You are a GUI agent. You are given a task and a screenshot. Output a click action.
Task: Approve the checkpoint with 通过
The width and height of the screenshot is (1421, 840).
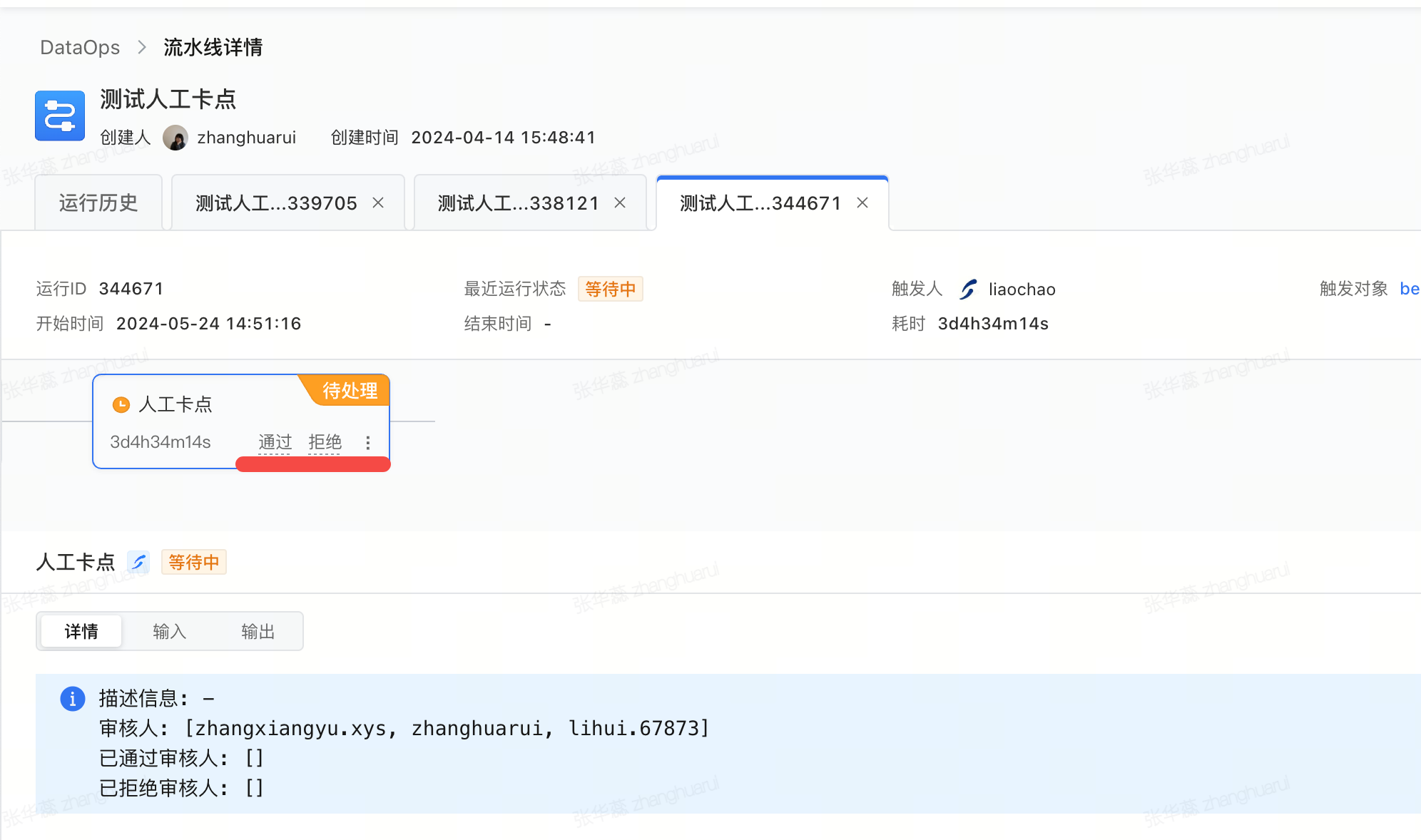[275, 442]
